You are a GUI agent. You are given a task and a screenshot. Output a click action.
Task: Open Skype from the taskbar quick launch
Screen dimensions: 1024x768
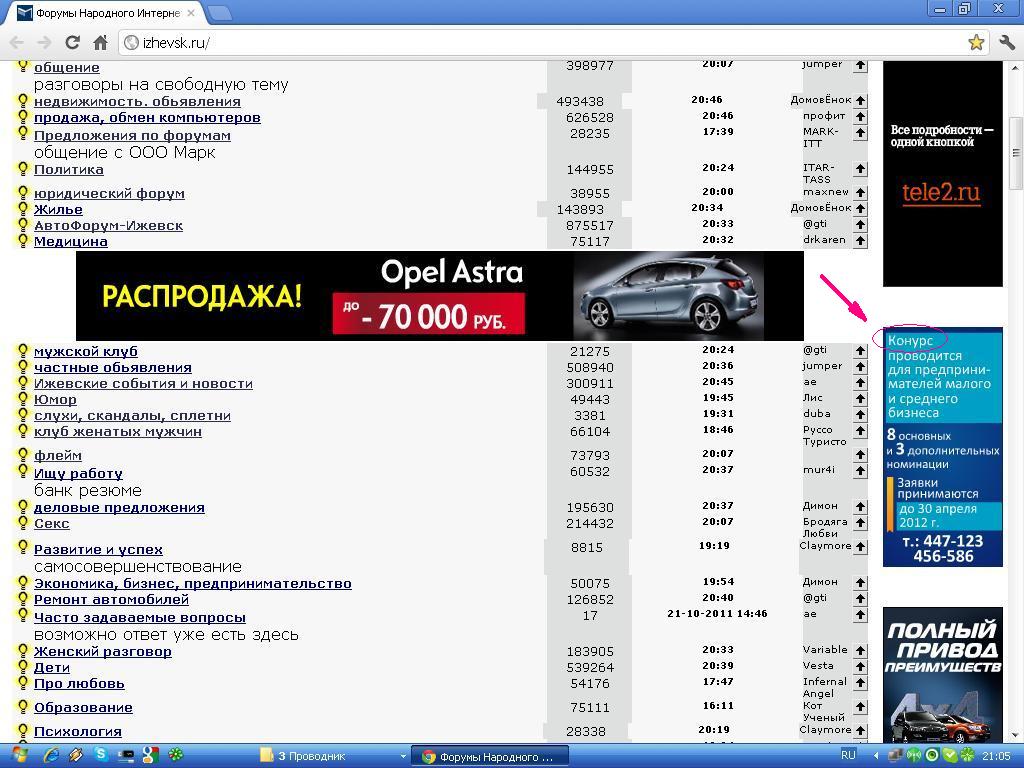click(x=101, y=756)
